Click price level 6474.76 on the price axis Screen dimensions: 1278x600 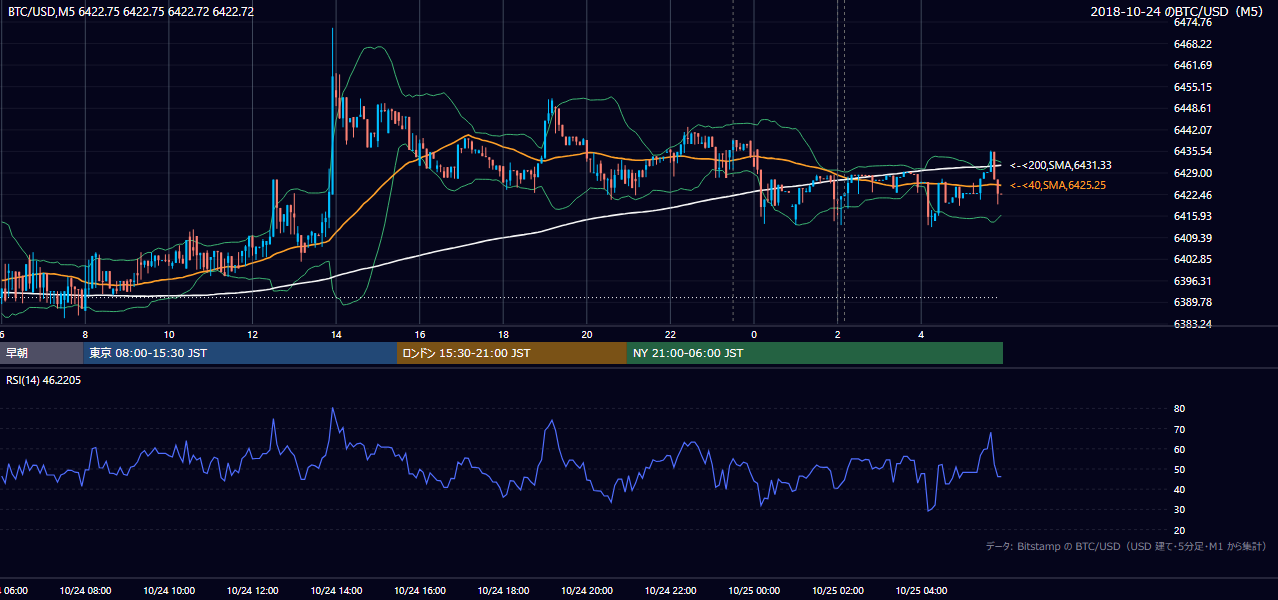click(x=1192, y=22)
